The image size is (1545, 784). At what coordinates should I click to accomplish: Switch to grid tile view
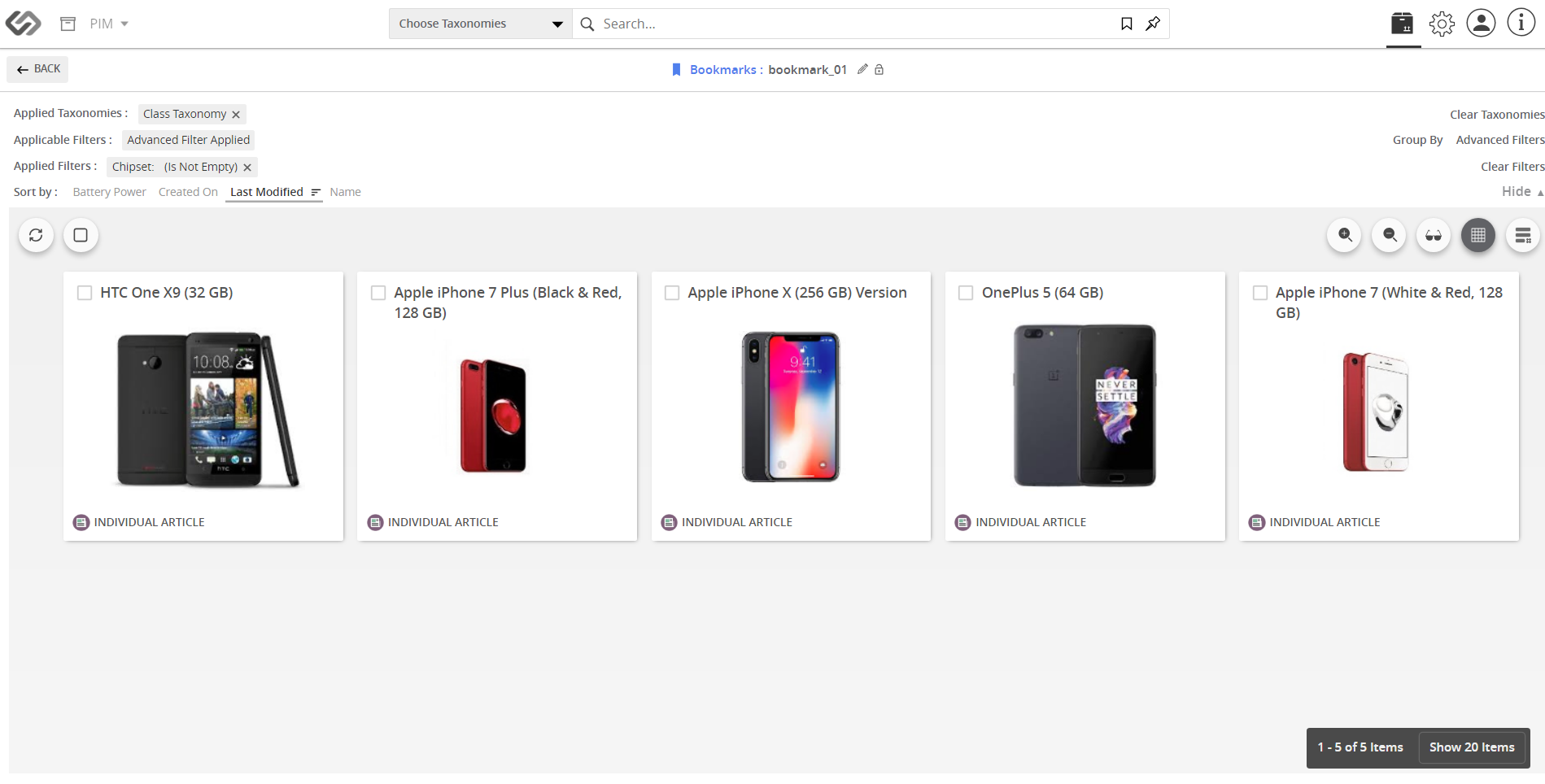1478,235
